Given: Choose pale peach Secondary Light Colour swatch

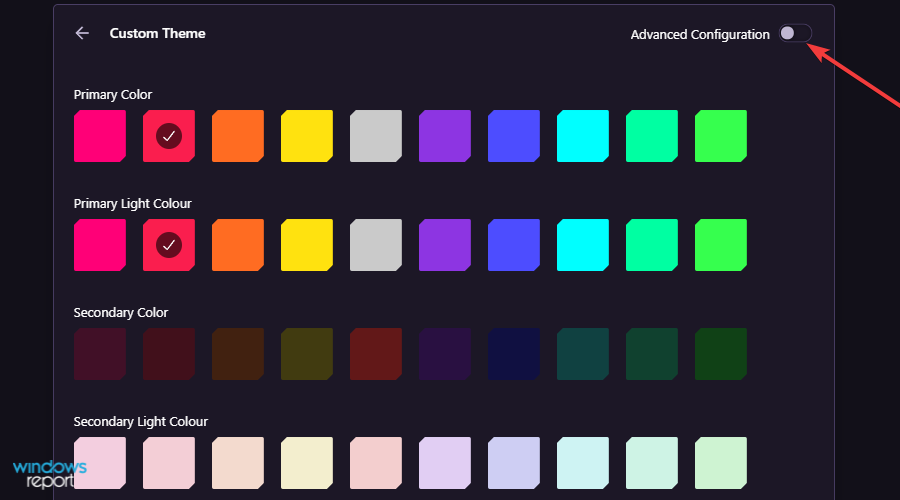Looking at the screenshot, I should 238,463.
